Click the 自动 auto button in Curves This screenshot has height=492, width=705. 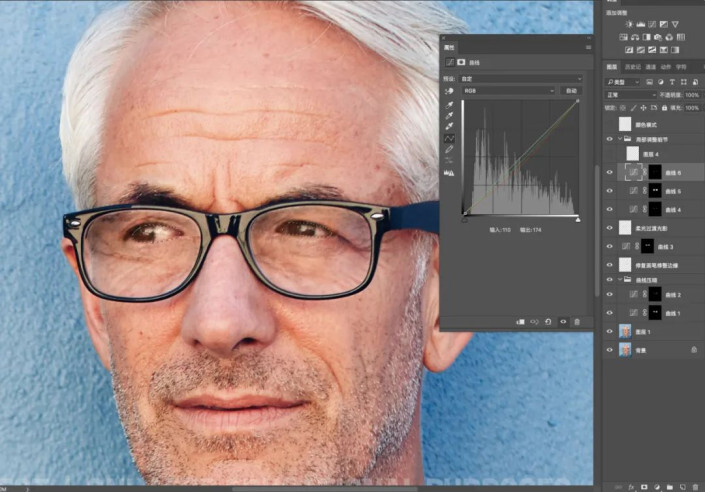coord(572,90)
